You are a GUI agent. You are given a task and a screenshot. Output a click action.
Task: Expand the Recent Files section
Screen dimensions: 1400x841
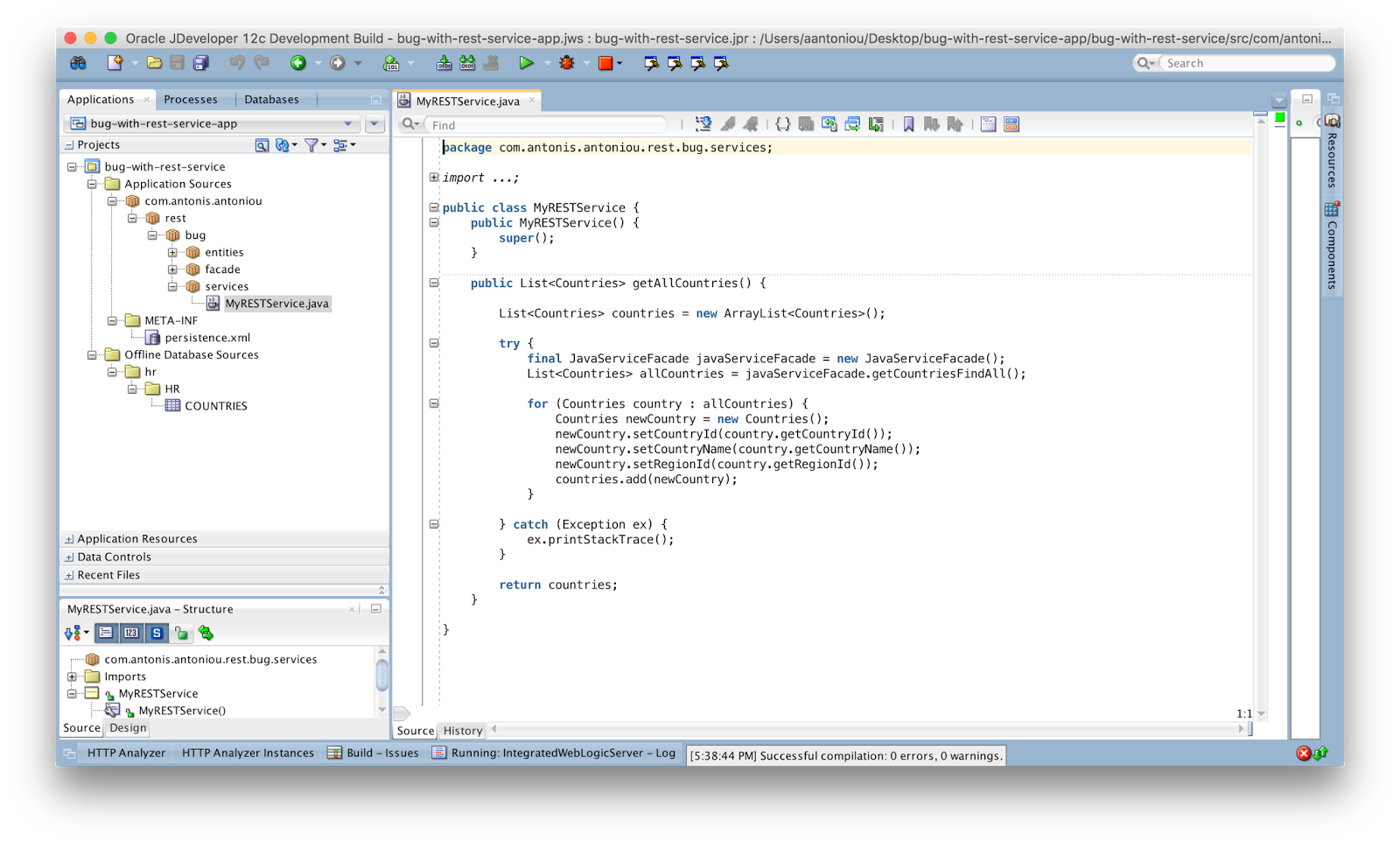point(69,576)
